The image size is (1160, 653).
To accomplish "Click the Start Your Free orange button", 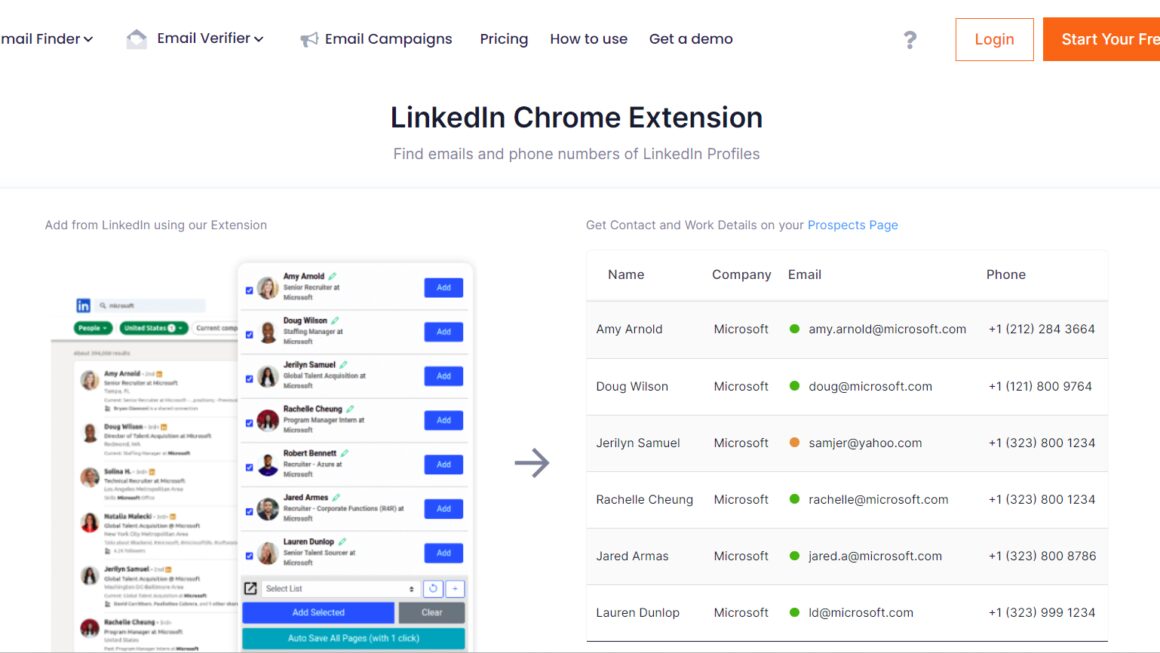I will pyautogui.click(x=1102, y=39).
